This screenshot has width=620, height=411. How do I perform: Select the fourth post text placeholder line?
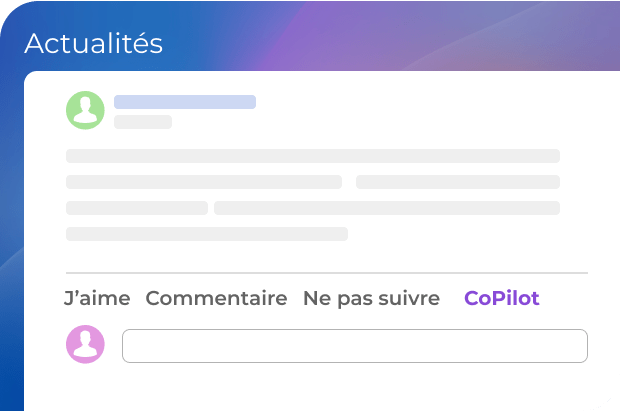[x=207, y=234]
